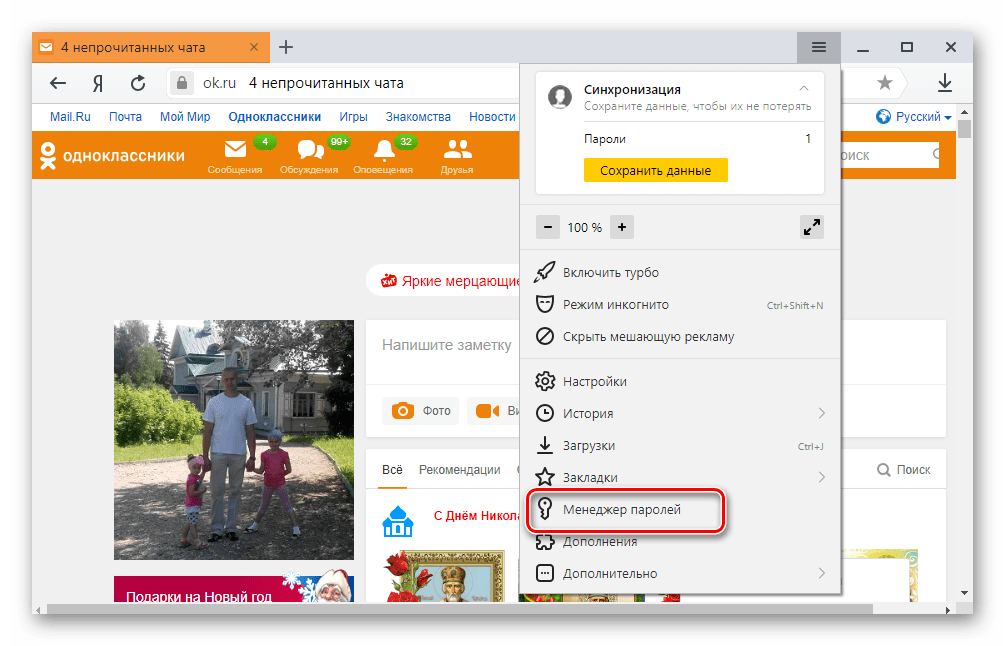Open Загрузки via the download arrow icon
This screenshot has height=646, width=1005.
[545, 445]
